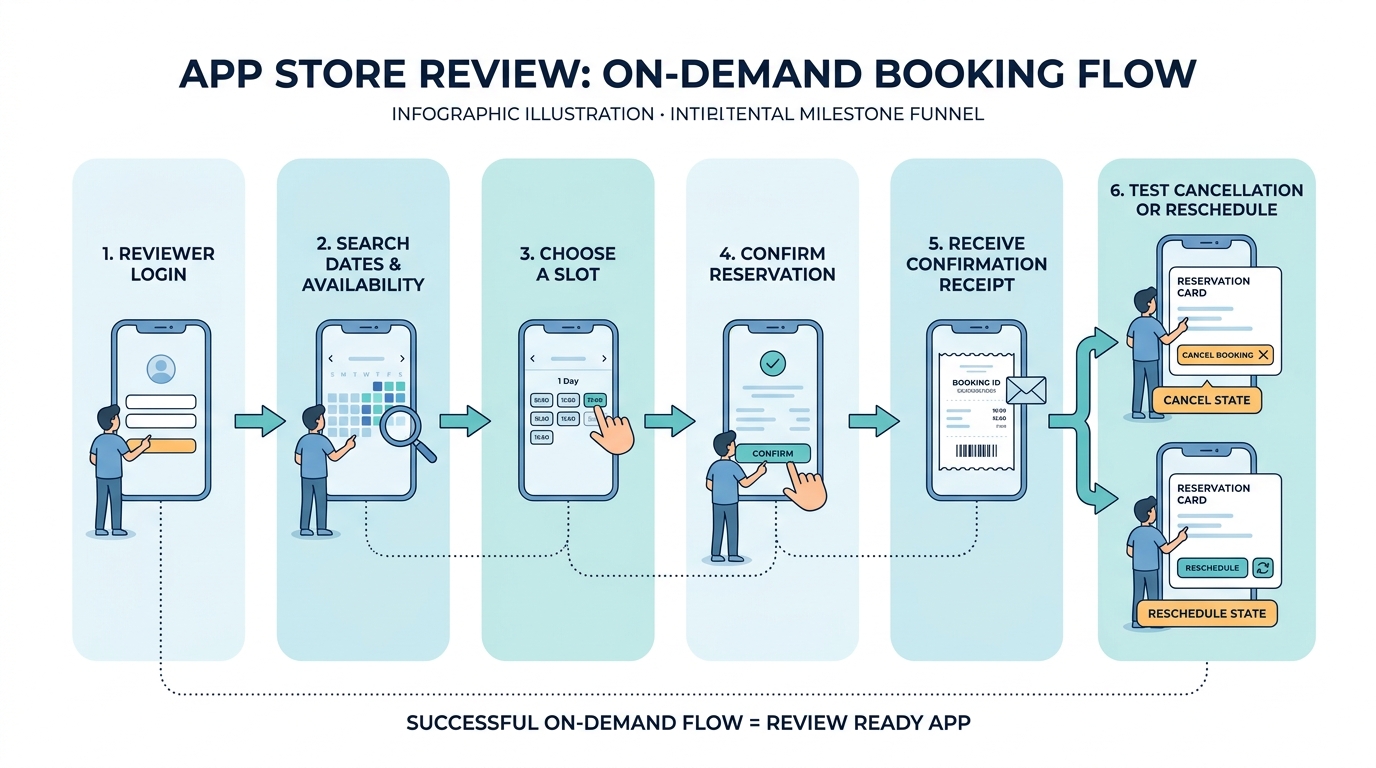This screenshot has width=1376, height=768.
Task: Click next-day chevron on slot picker phone
Action: (604, 358)
